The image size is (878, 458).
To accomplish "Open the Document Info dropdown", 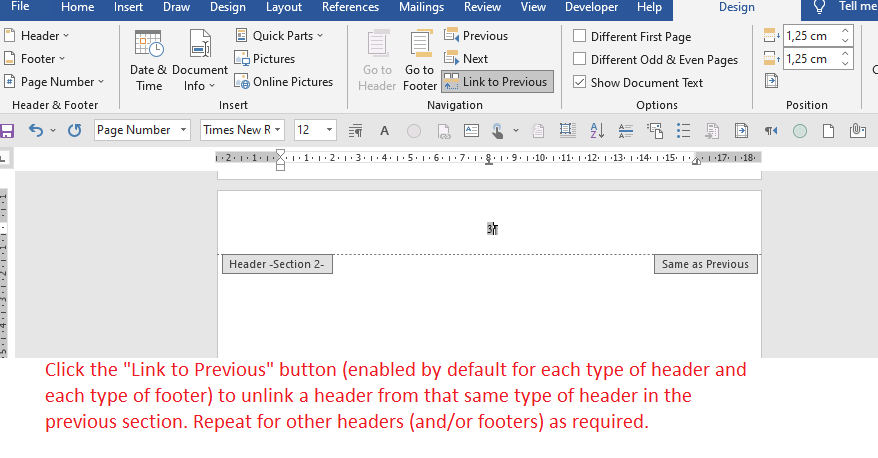I will (x=200, y=62).
